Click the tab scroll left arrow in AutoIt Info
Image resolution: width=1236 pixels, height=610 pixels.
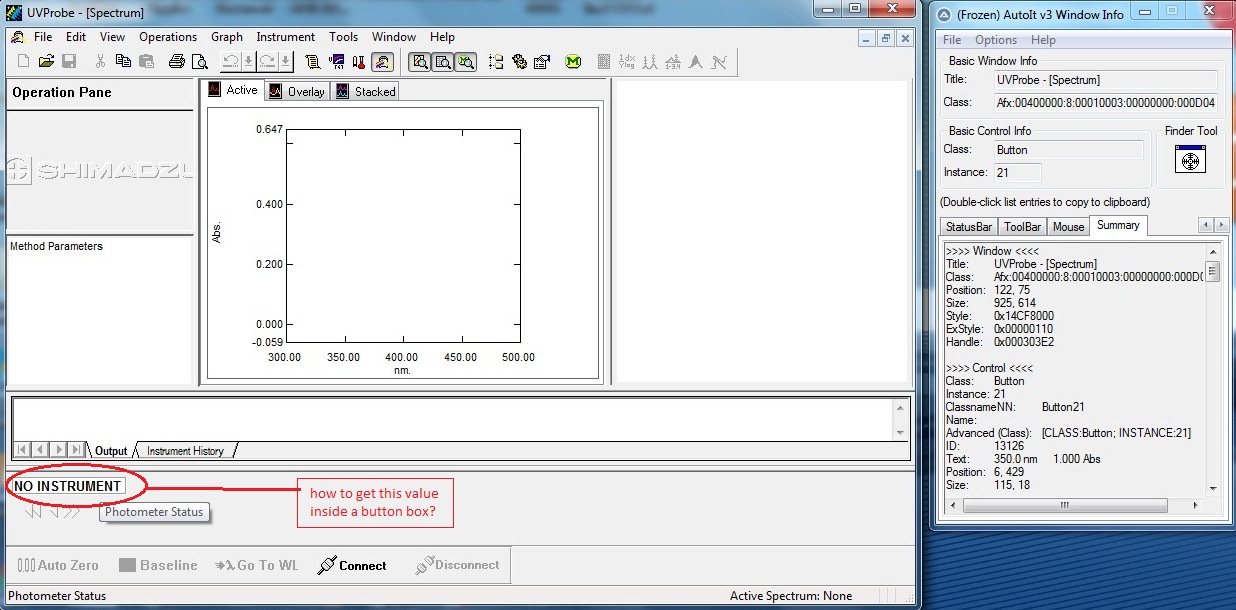(1206, 226)
